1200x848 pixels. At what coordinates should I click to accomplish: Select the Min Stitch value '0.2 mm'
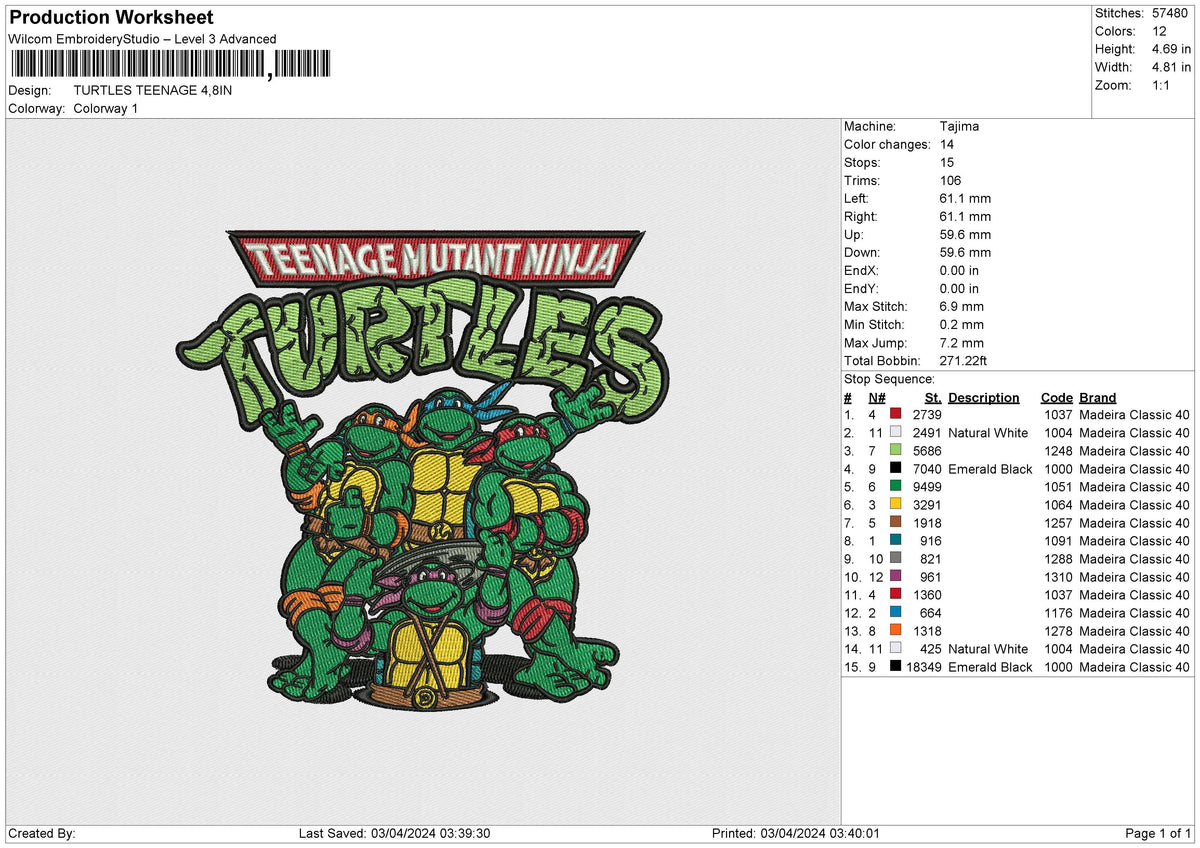962,324
